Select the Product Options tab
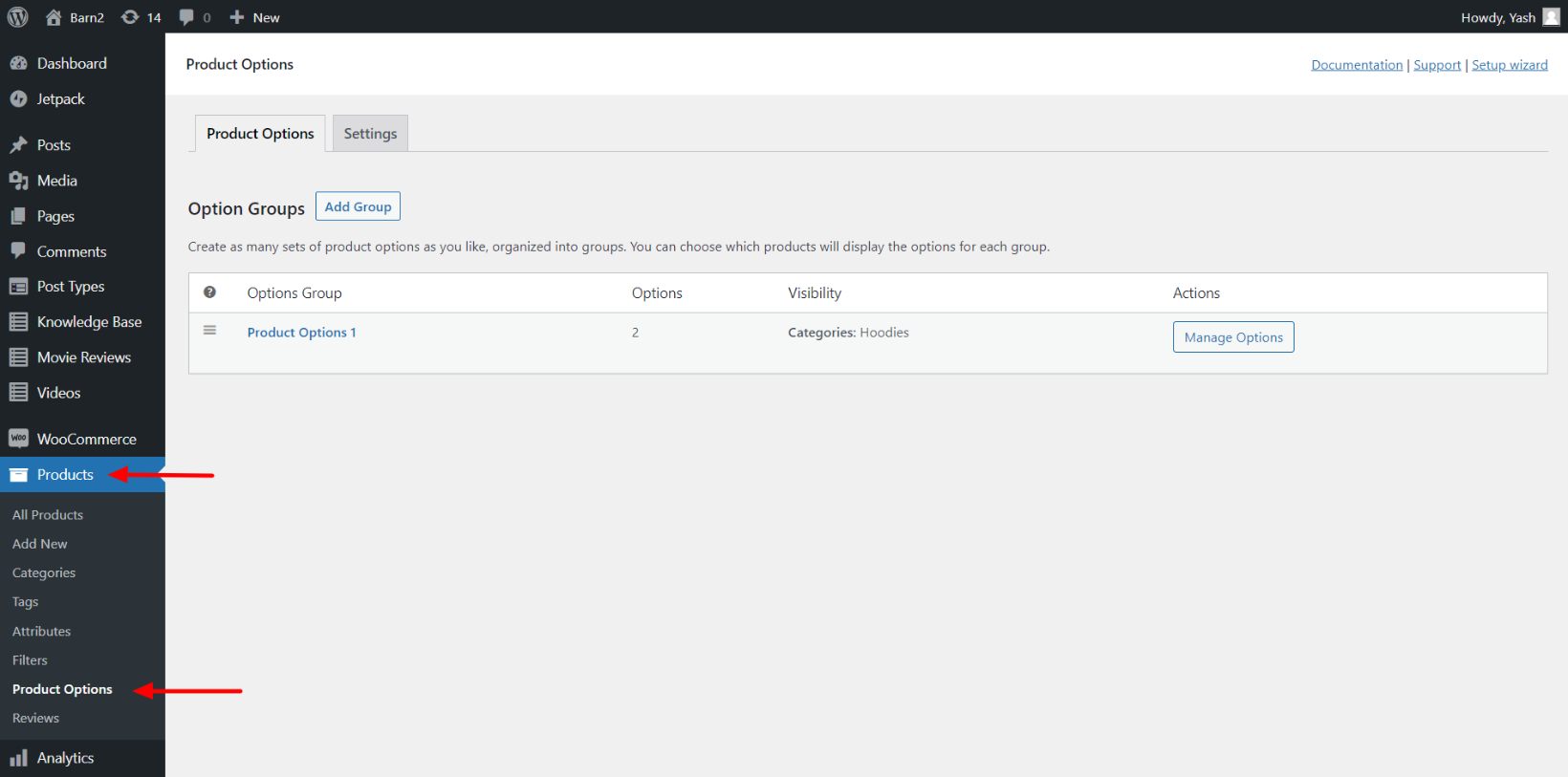 click(260, 134)
